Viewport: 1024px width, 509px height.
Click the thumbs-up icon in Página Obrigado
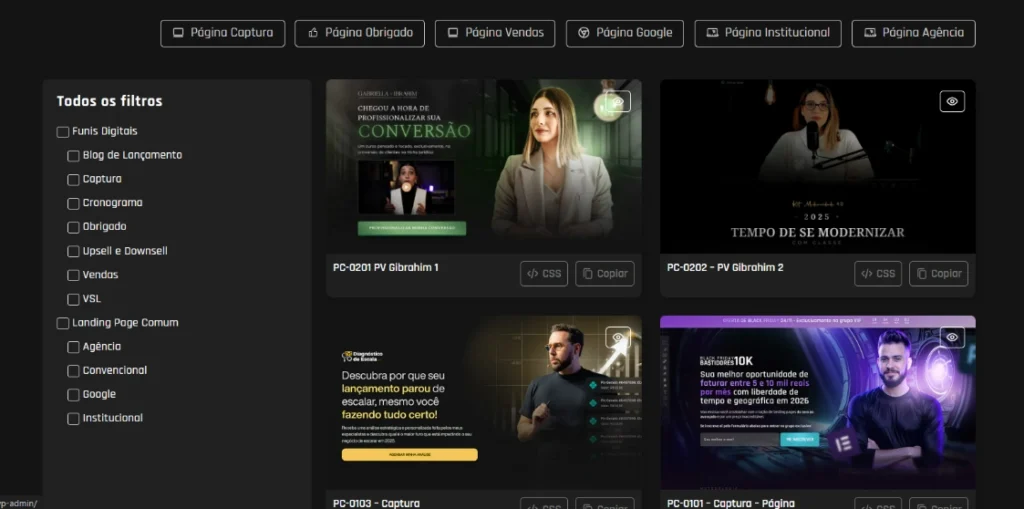(x=313, y=33)
